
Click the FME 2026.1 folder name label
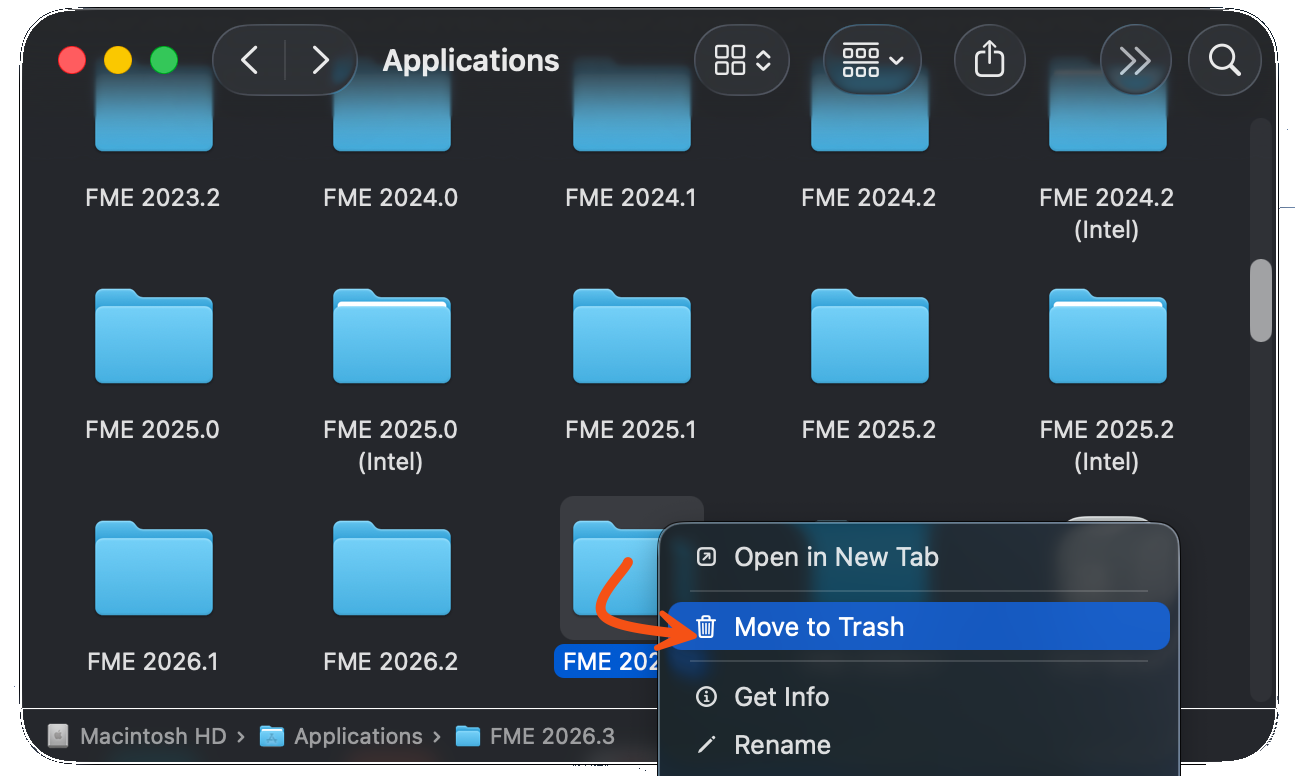pos(152,661)
